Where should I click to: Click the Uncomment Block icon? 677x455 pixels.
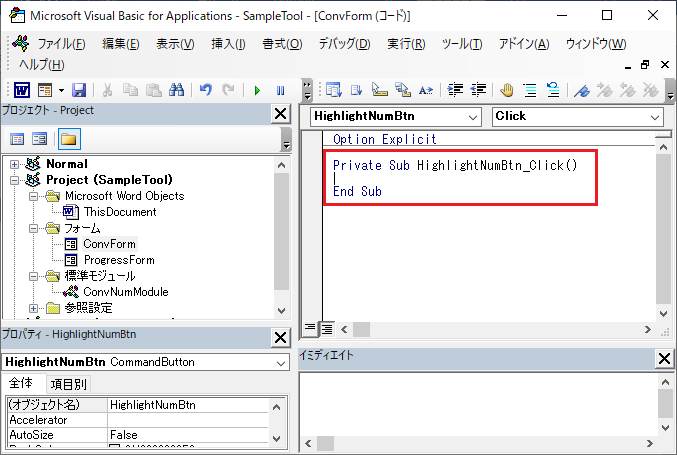(x=553, y=89)
